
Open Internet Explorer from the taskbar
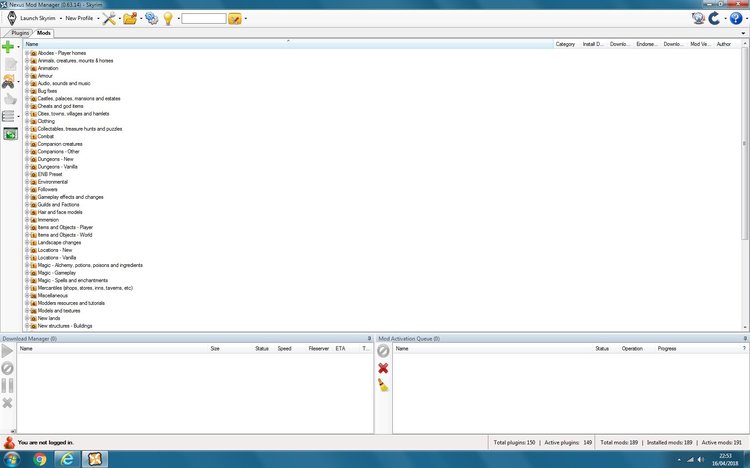(x=67, y=460)
